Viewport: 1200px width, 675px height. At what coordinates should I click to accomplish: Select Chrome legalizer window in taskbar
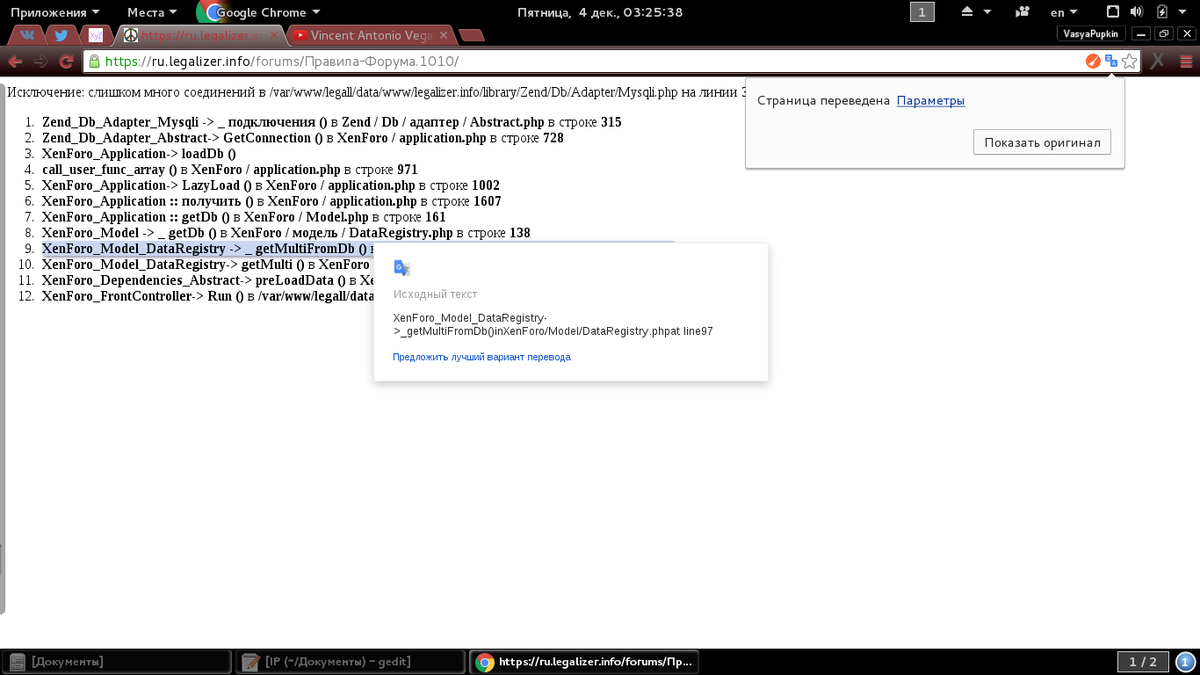[584, 662]
